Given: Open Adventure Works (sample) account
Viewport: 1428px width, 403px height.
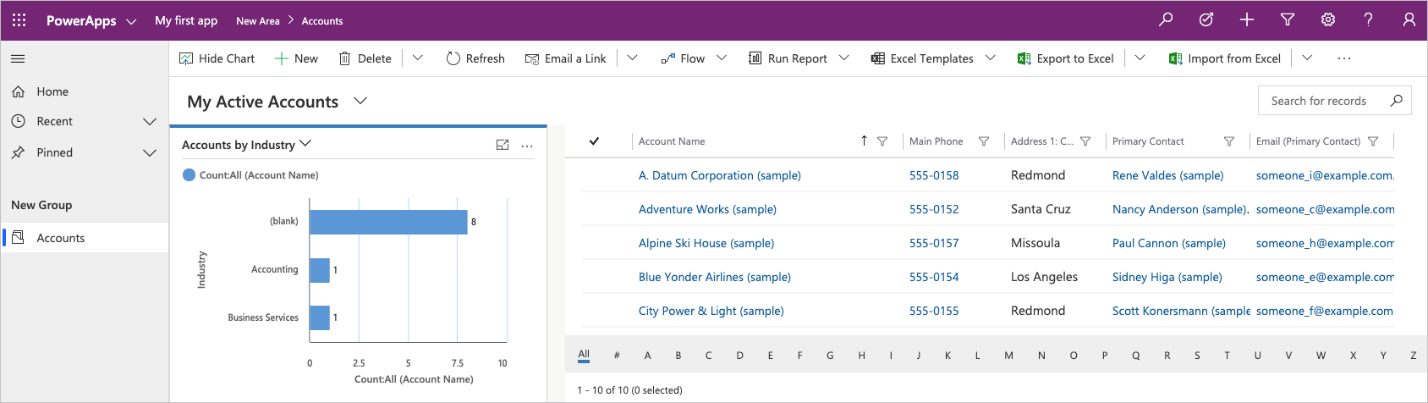Looking at the screenshot, I should tap(707, 209).
